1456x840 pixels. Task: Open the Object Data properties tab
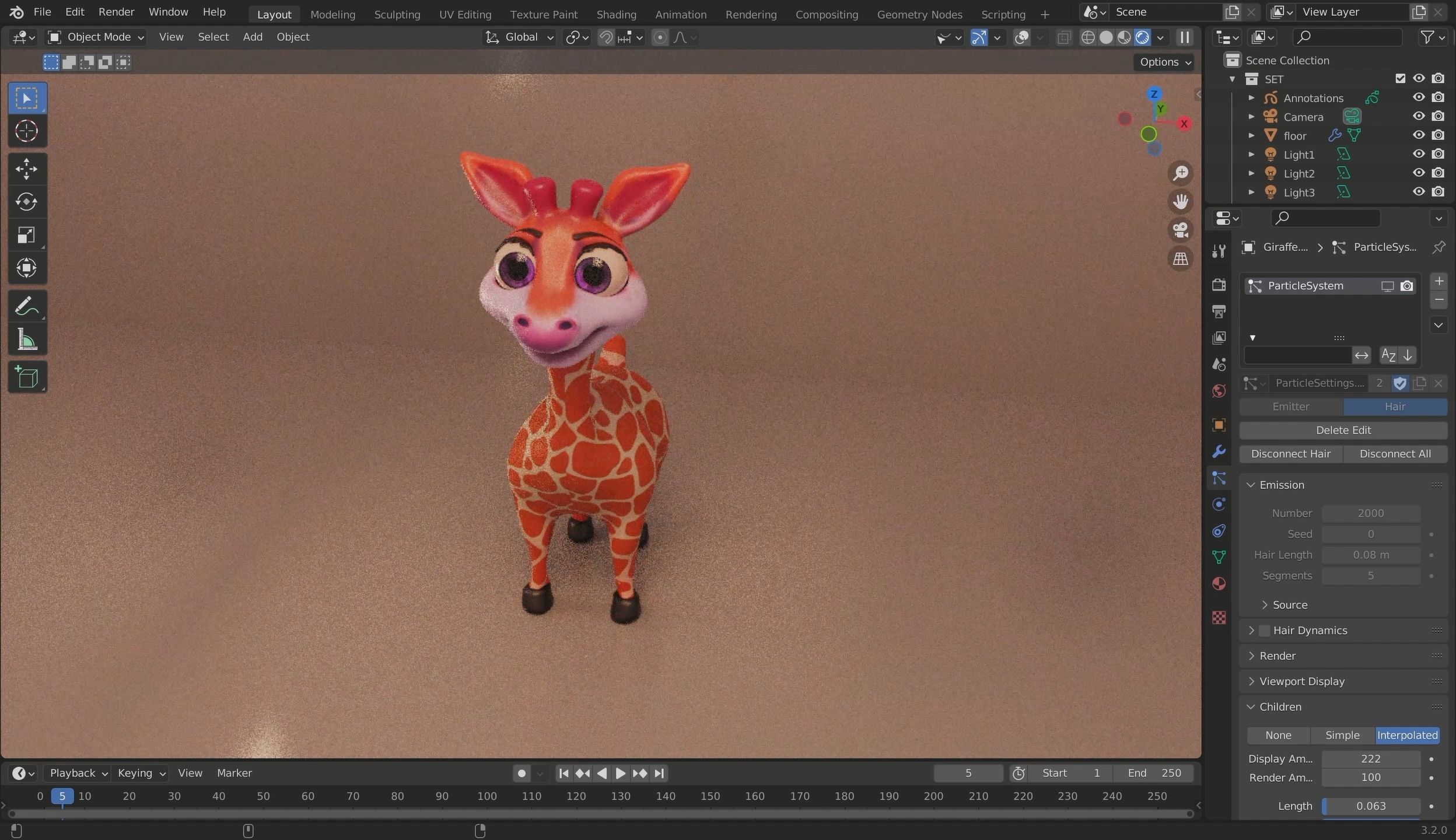click(1219, 557)
